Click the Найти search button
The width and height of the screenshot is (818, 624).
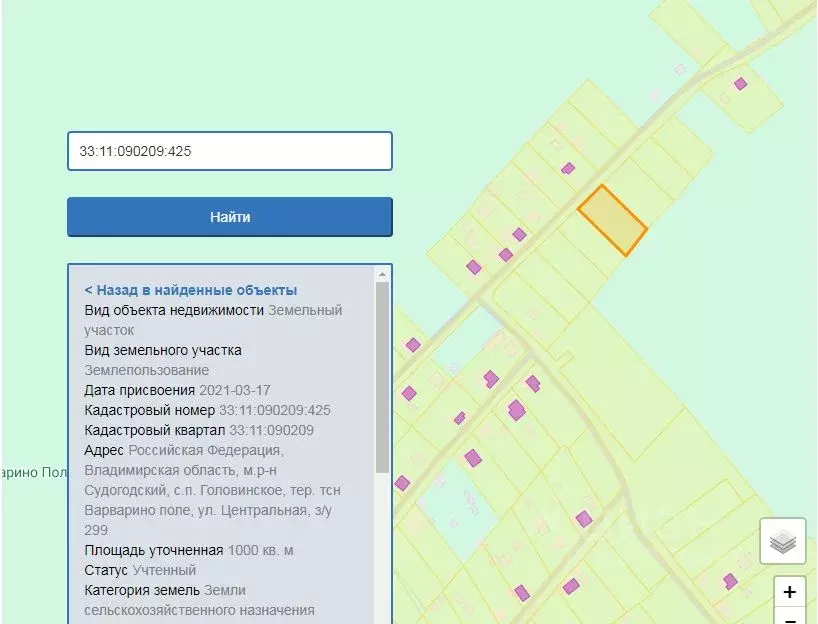pyautogui.click(x=230, y=217)
